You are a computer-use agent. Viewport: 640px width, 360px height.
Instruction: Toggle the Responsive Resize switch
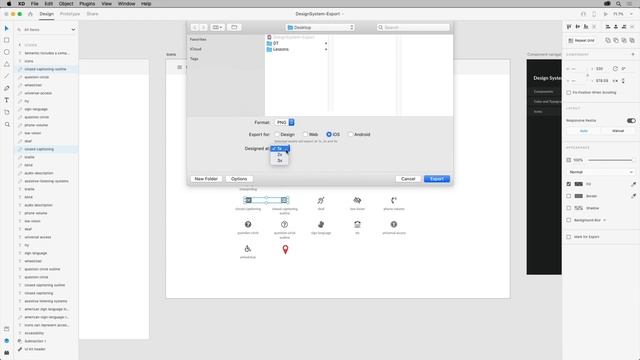(631, 120)
